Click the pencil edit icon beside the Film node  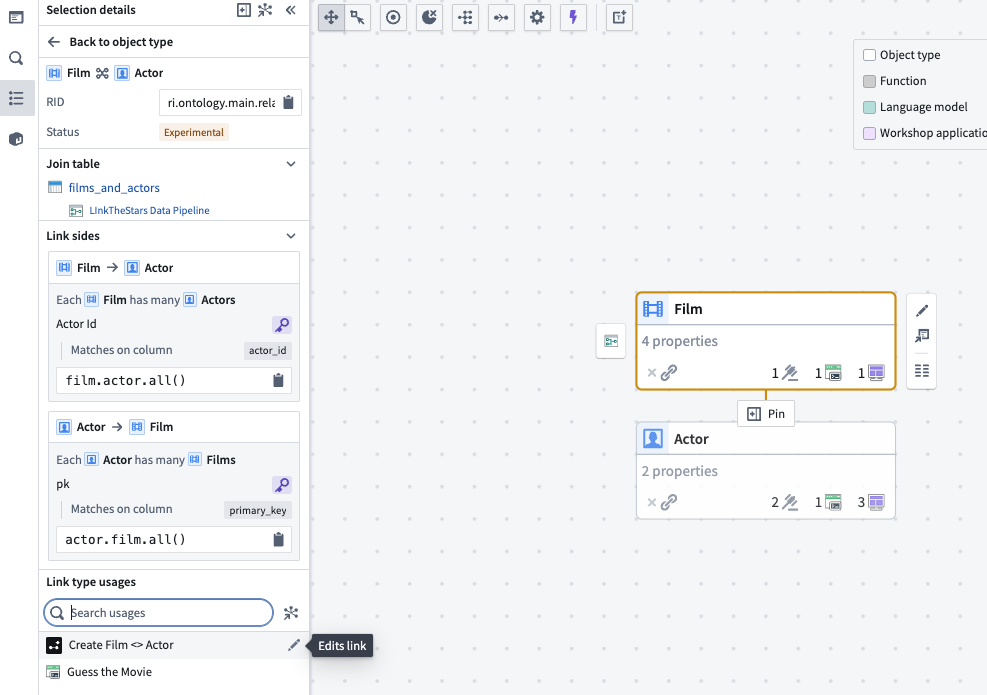click(x=921, y=310)
